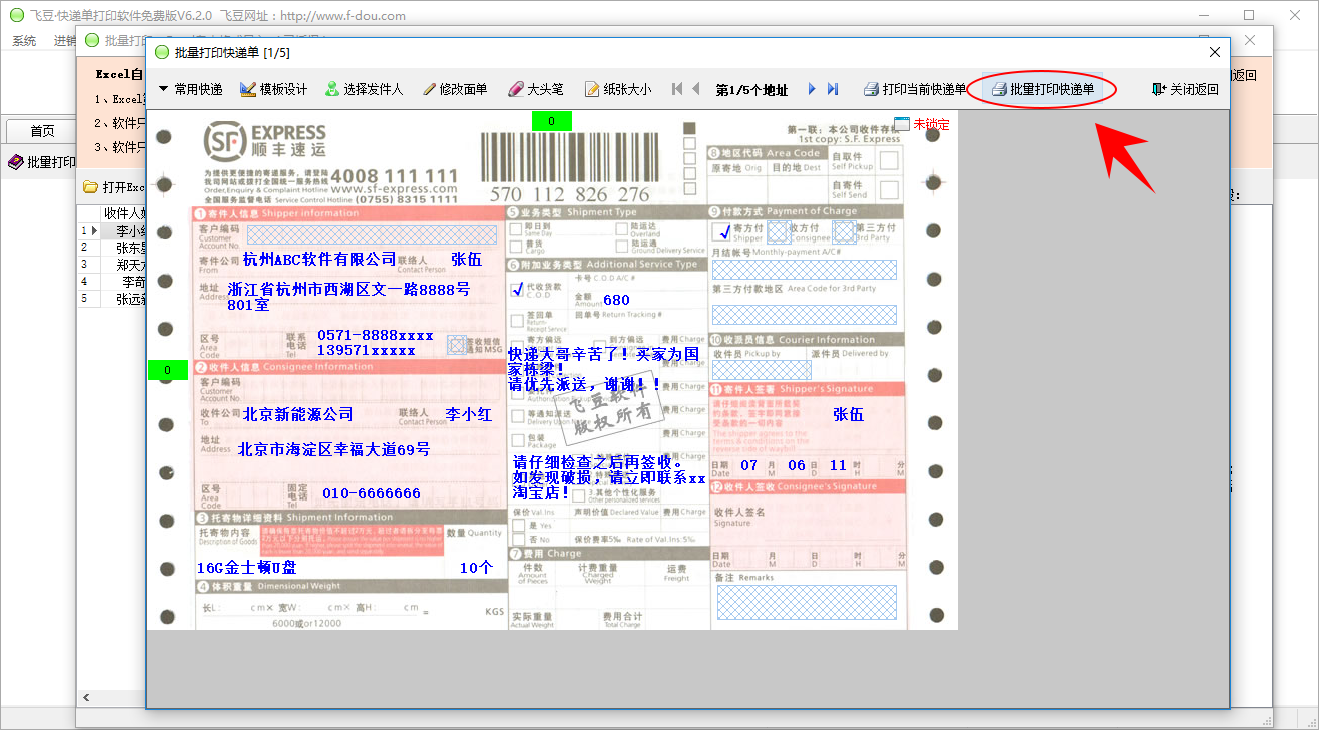Viewport: 1319px width, 730px height.
Task: Open 修改面单 to edit the waybill
Action: tap(454, 89)
